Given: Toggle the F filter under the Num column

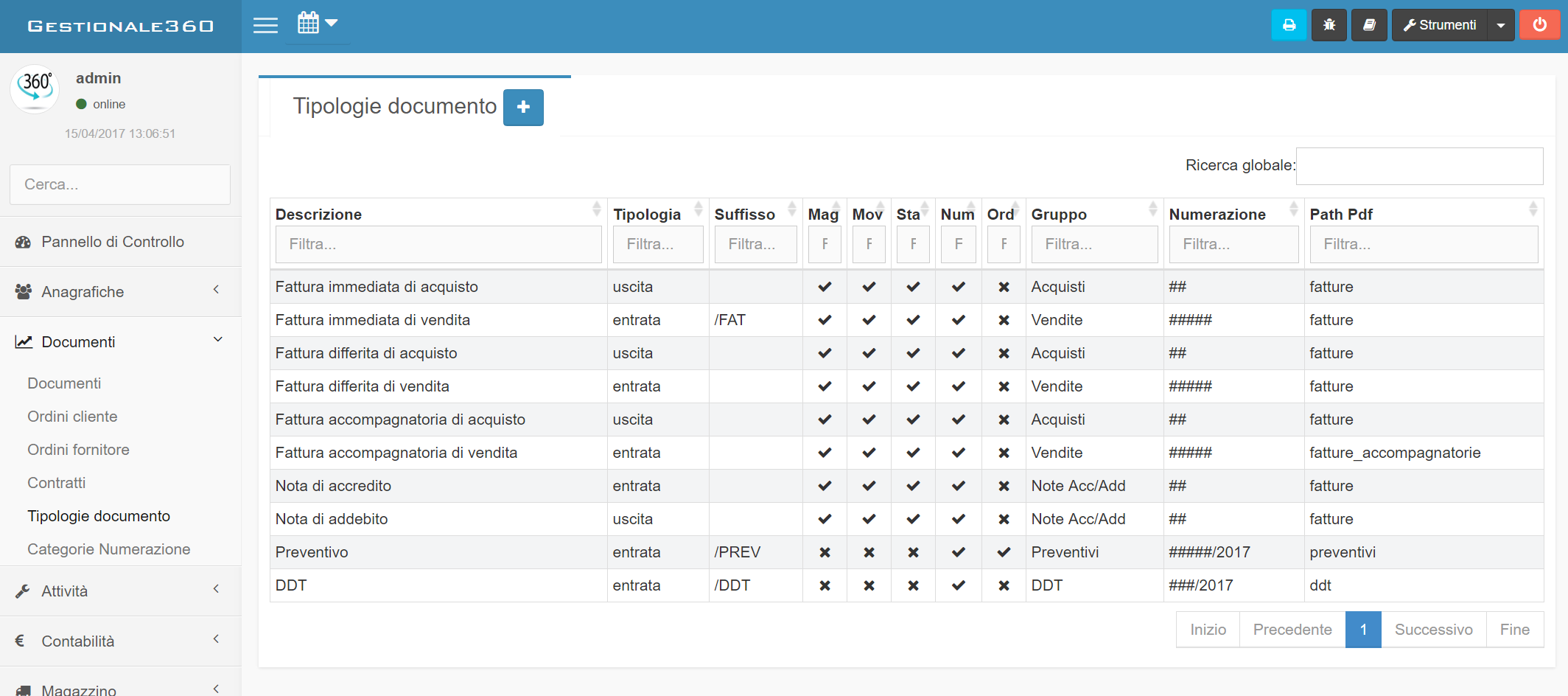Looking at the screenshot, I should 958,244.
